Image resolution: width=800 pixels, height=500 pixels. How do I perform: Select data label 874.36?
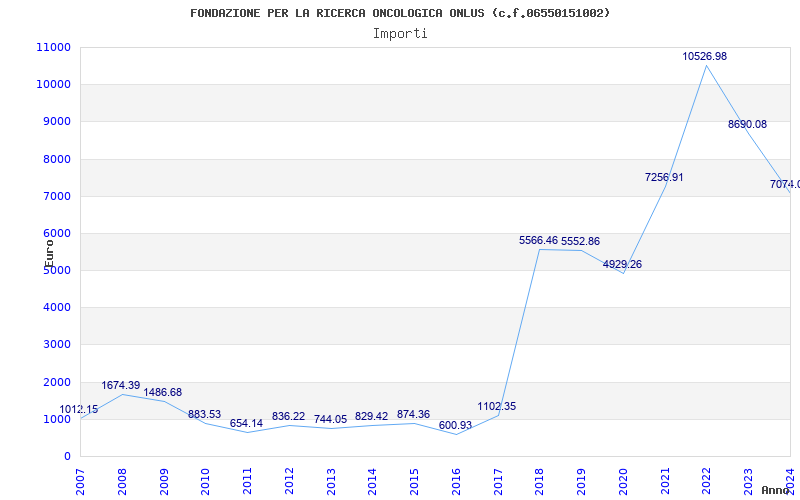413,415
